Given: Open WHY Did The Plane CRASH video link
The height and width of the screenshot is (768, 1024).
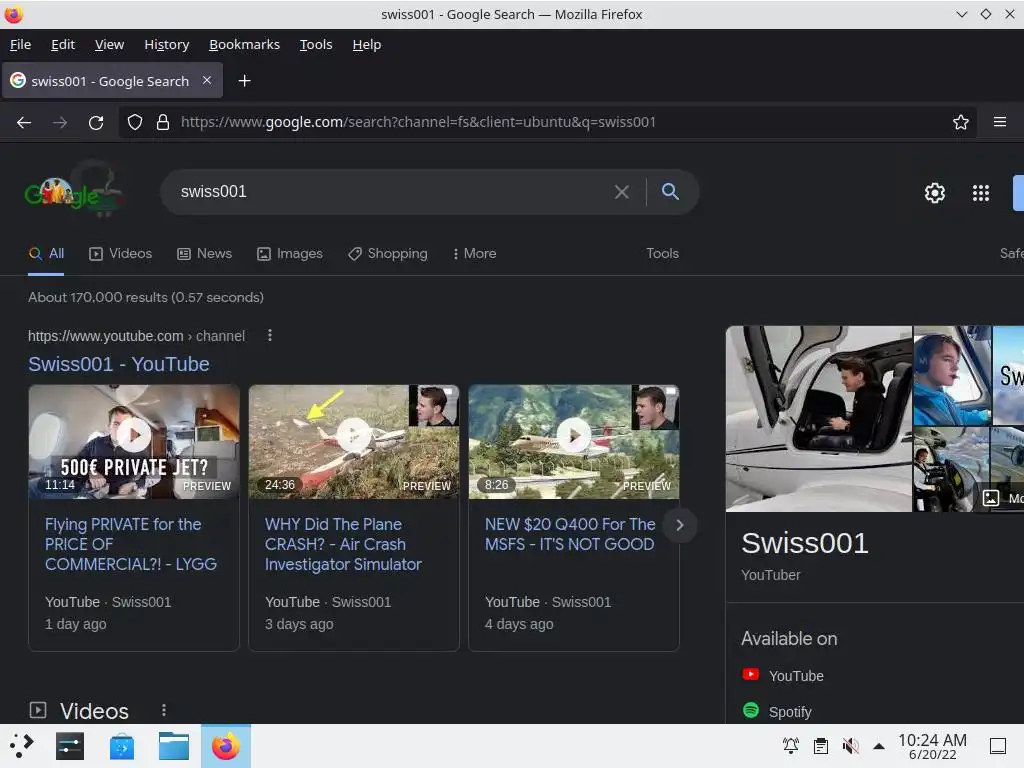Looking at the screenshot, I should click(343, 544).
